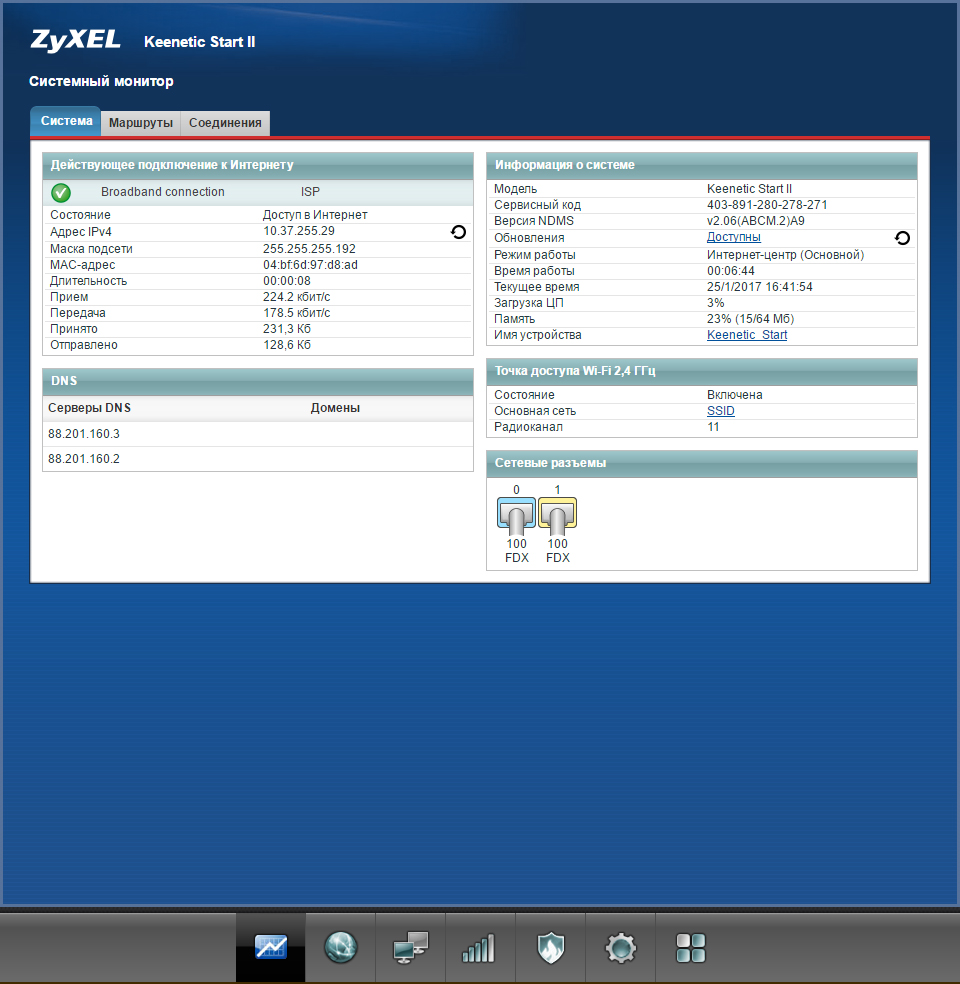Open the System Monitor chart icon
The image size is (960, 984).
click(270, 947)
